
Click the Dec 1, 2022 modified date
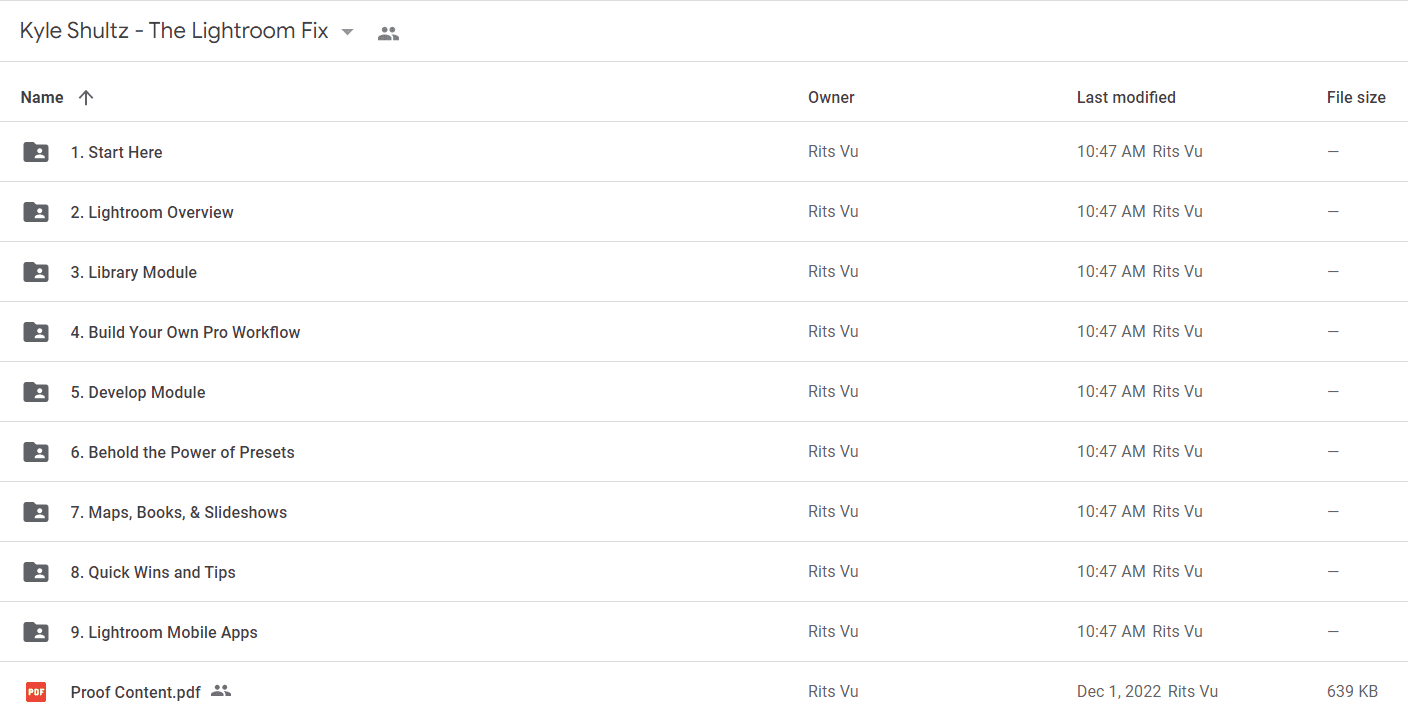[x=1120, y=691]
